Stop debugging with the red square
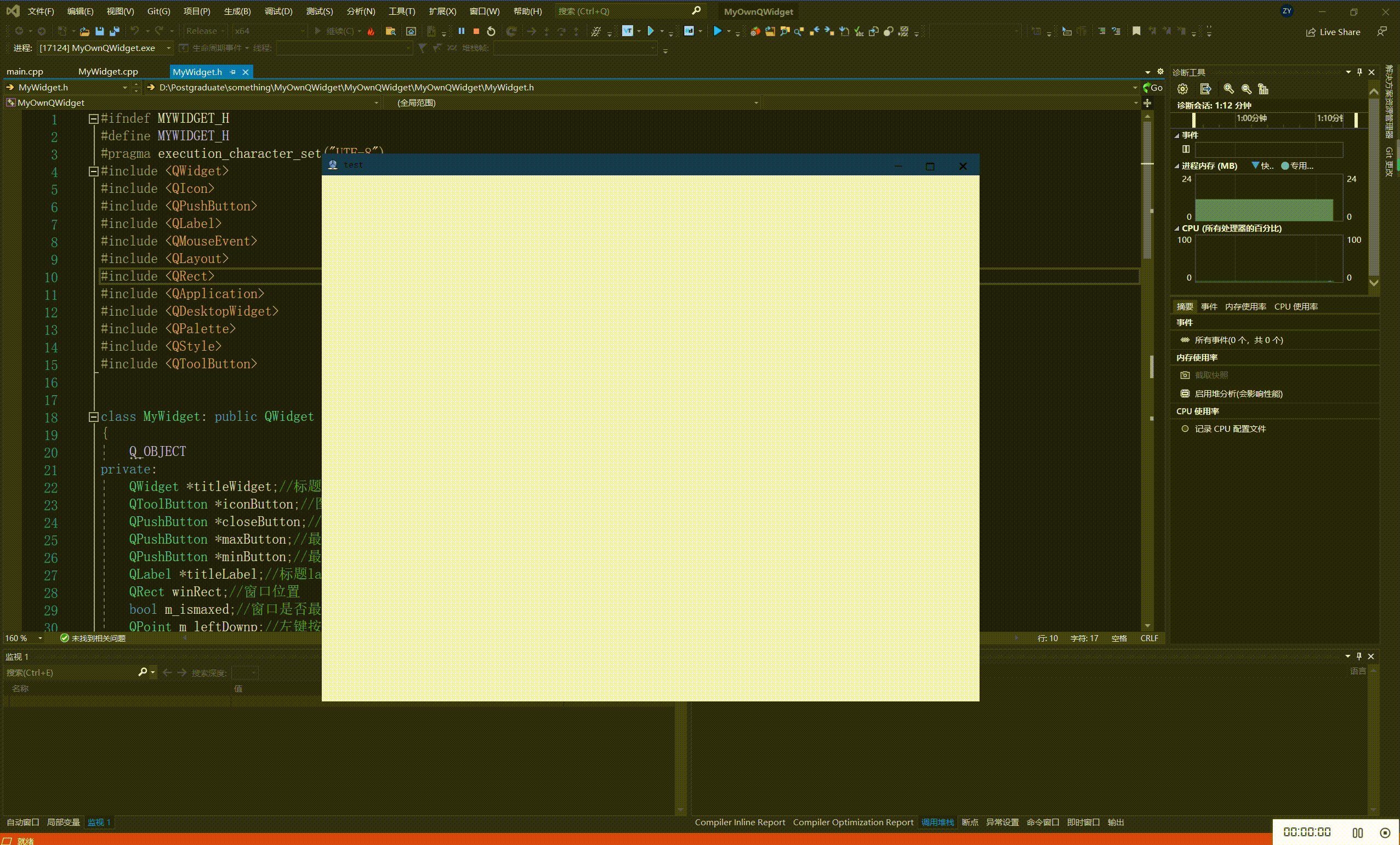 tap(476, 31)
